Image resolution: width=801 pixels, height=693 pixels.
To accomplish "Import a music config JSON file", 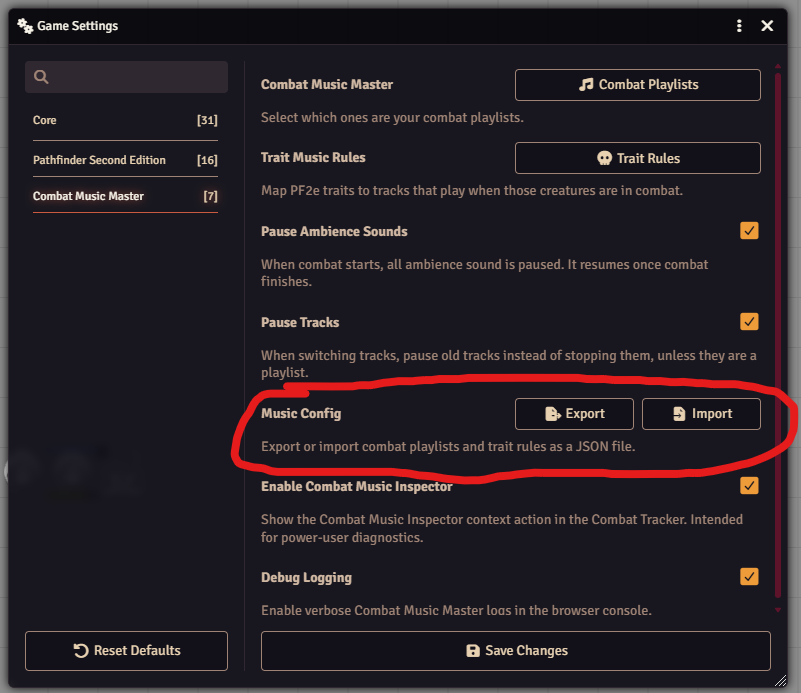I will point(701,414).
